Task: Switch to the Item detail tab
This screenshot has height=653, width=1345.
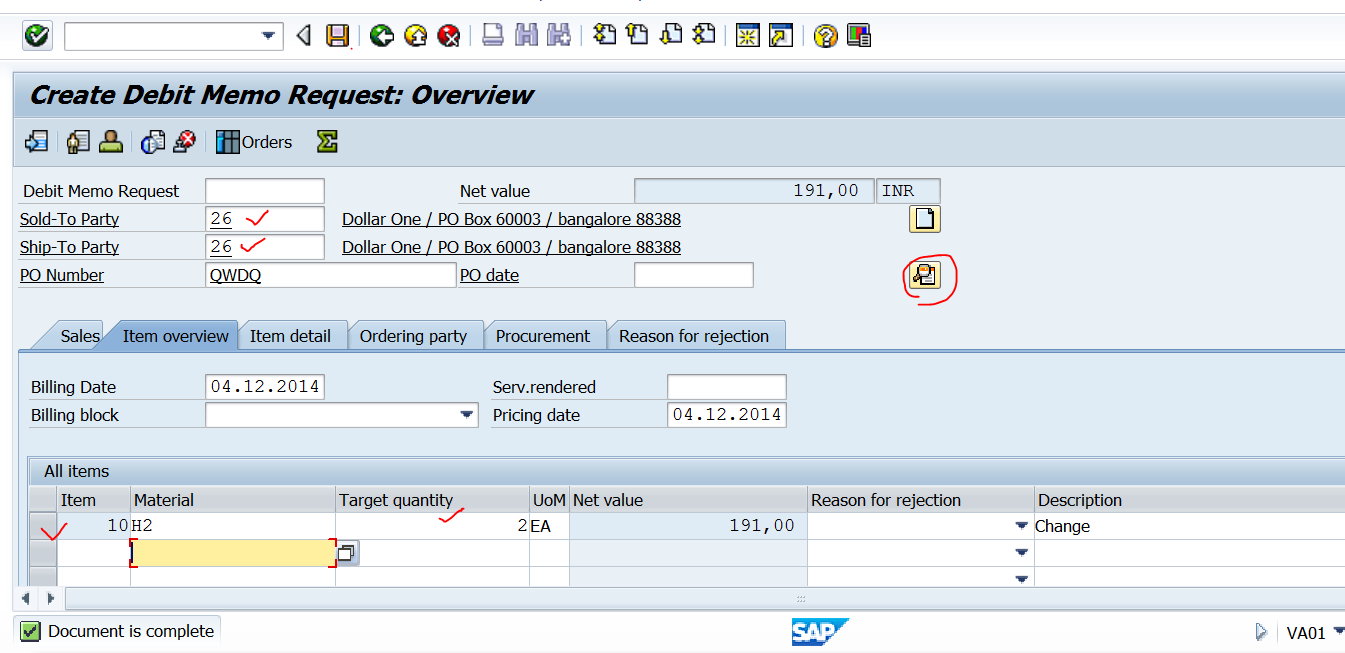Action: (x=291, y=336)
